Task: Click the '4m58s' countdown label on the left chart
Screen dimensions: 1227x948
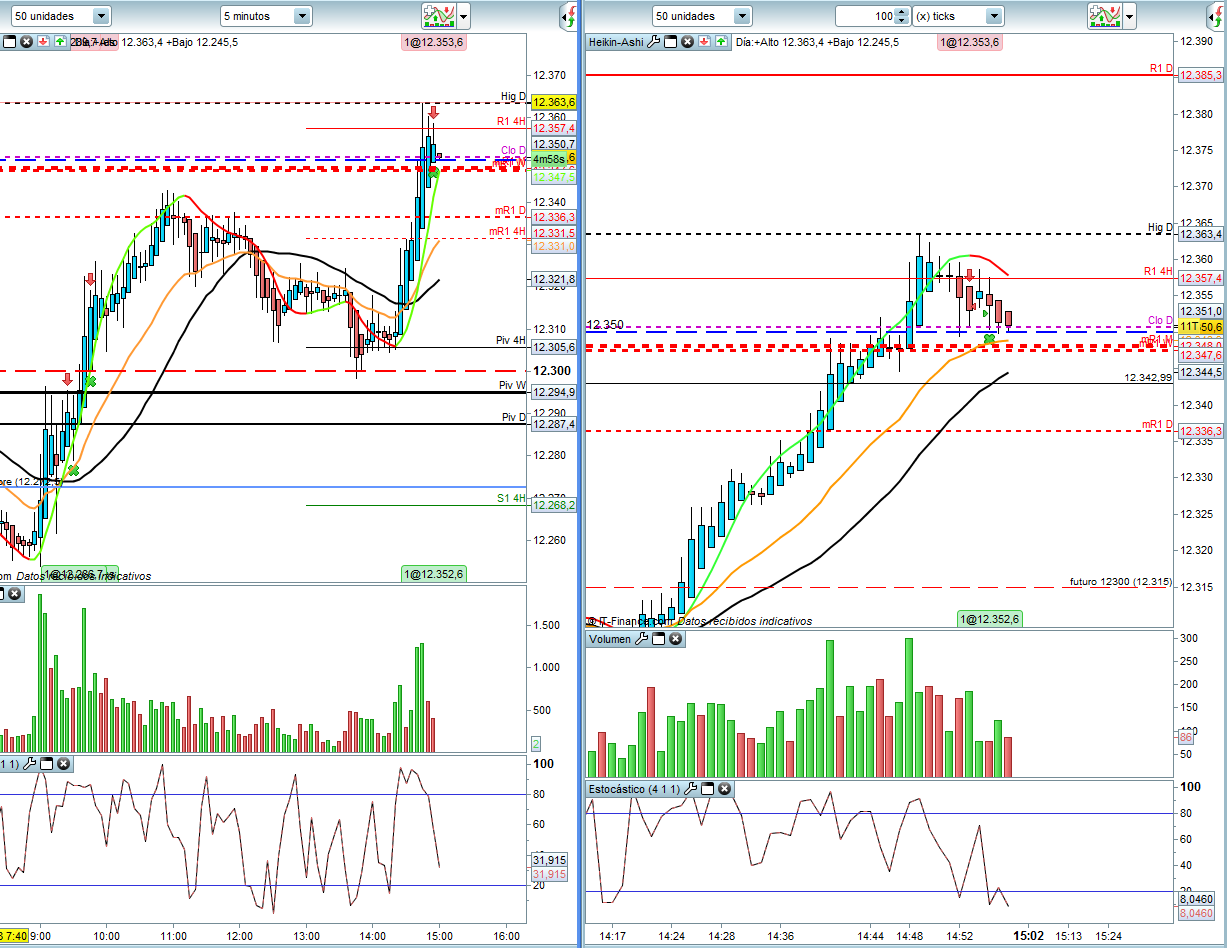Action: pos(548,159)
